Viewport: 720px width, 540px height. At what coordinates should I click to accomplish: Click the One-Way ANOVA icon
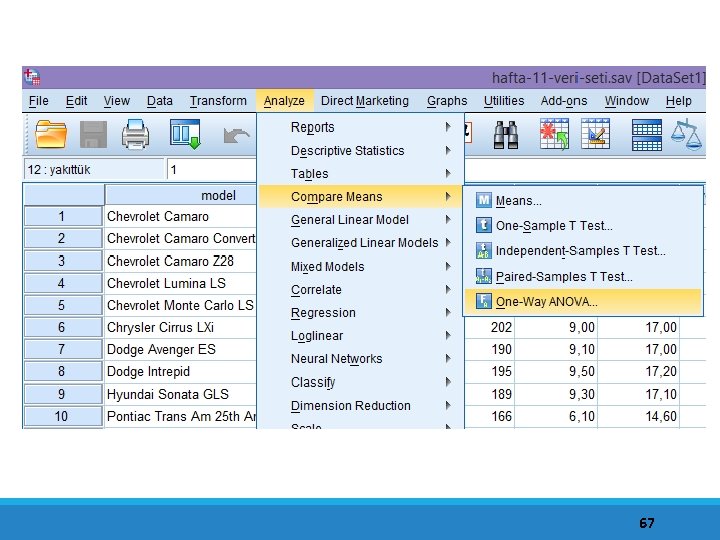tap(484, 301)
